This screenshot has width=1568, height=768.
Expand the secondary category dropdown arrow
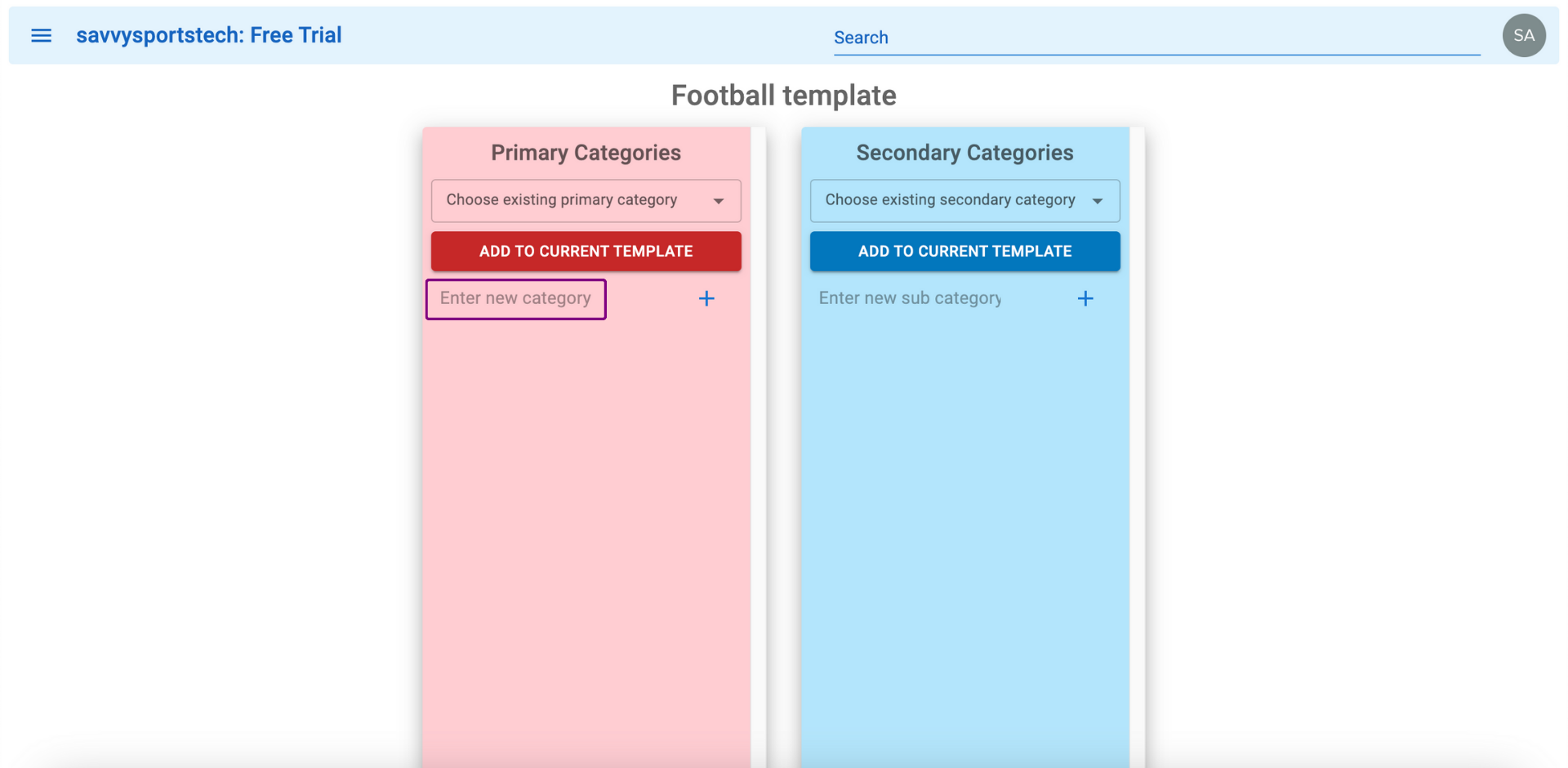click(x=1098, y=201)
